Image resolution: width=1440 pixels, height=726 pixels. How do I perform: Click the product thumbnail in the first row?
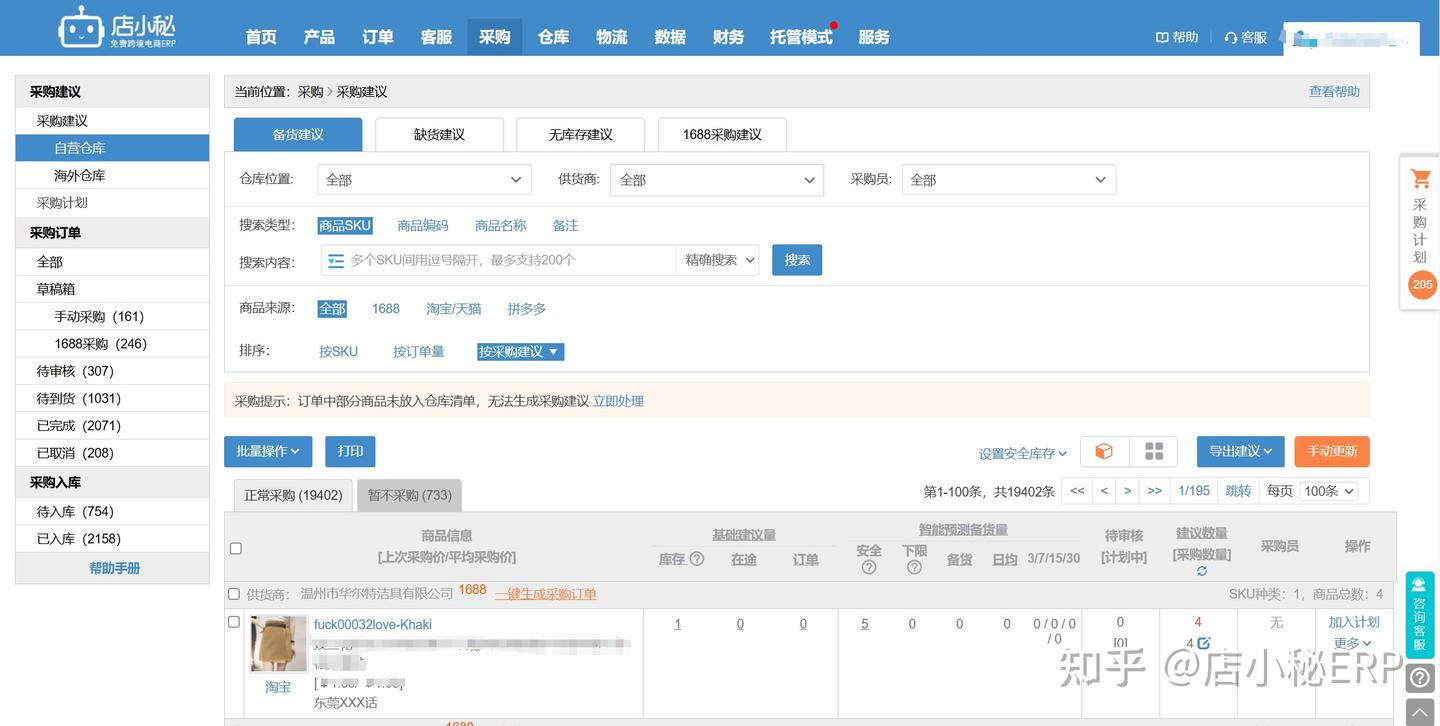(x=278, y=643)
